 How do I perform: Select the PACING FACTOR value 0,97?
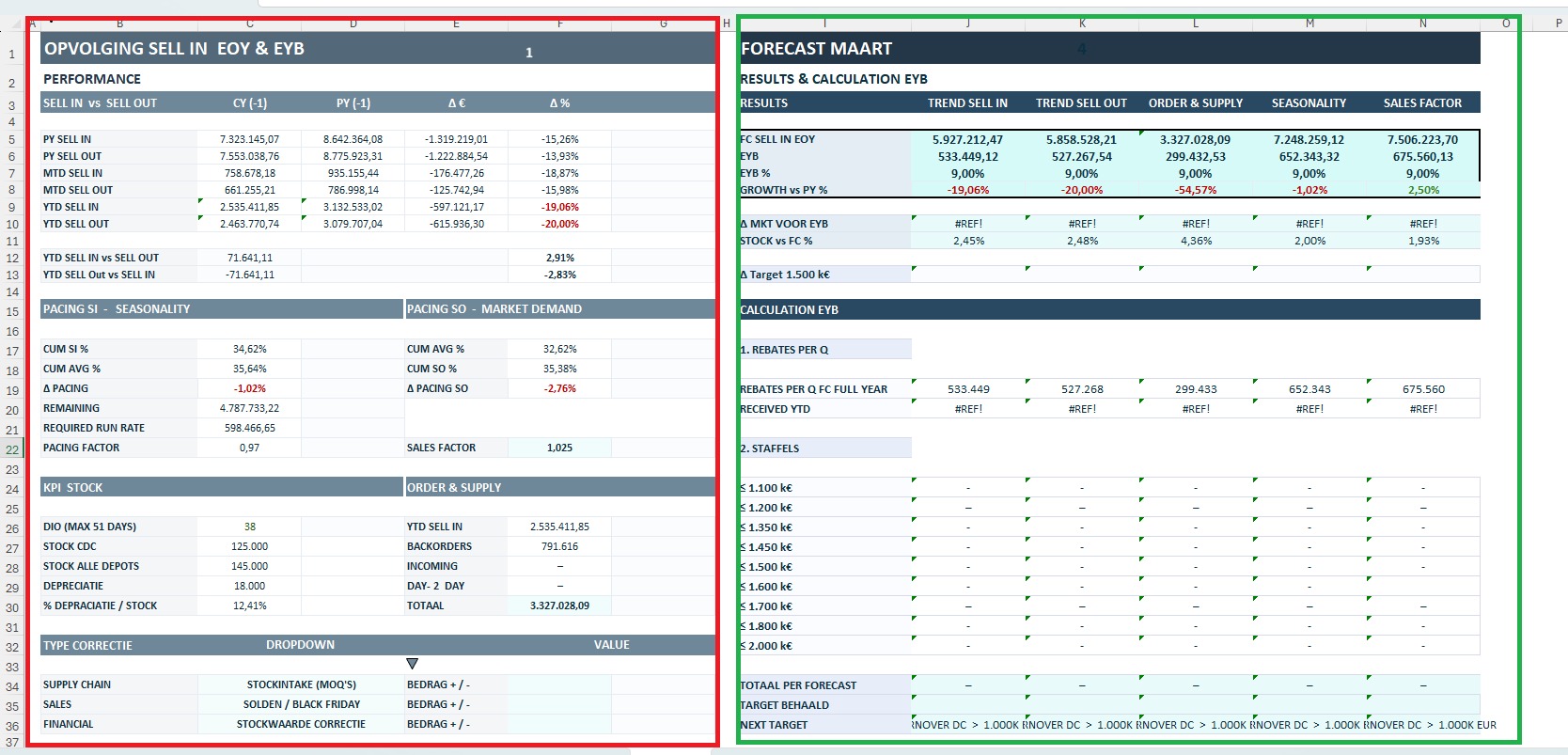coord(249,448)
